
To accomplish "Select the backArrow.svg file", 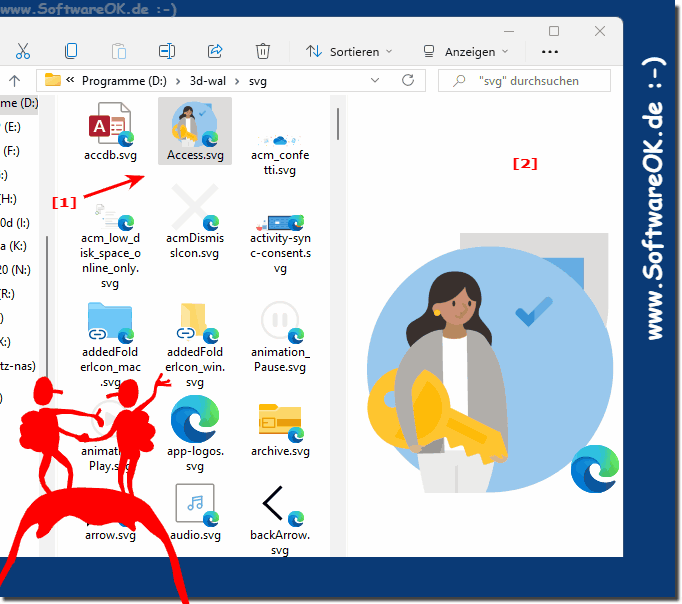I will pyautogui.click(x=280, y=520).
